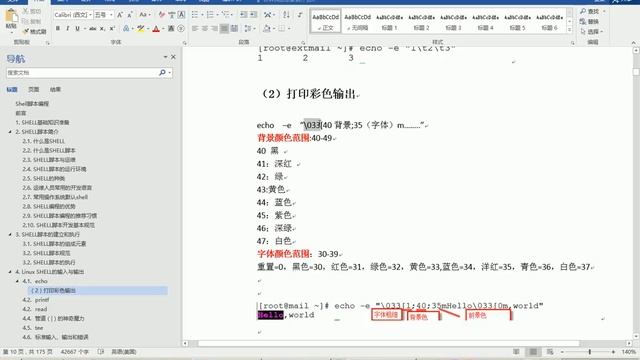Viewport: 640px width, 360px height.
Task: Click the Shrink Font icon
Action: (x=130, y=15)
